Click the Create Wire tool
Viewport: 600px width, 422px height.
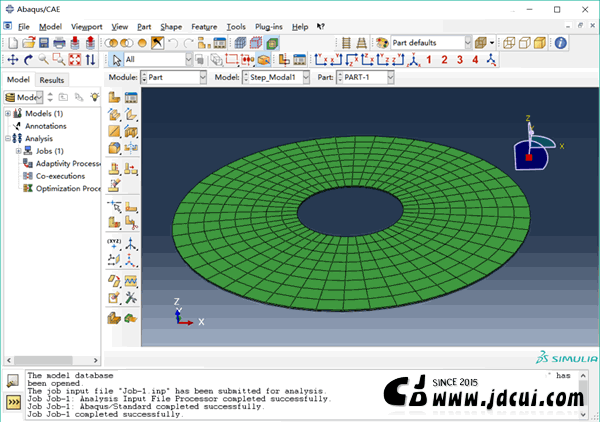(114, 131)
